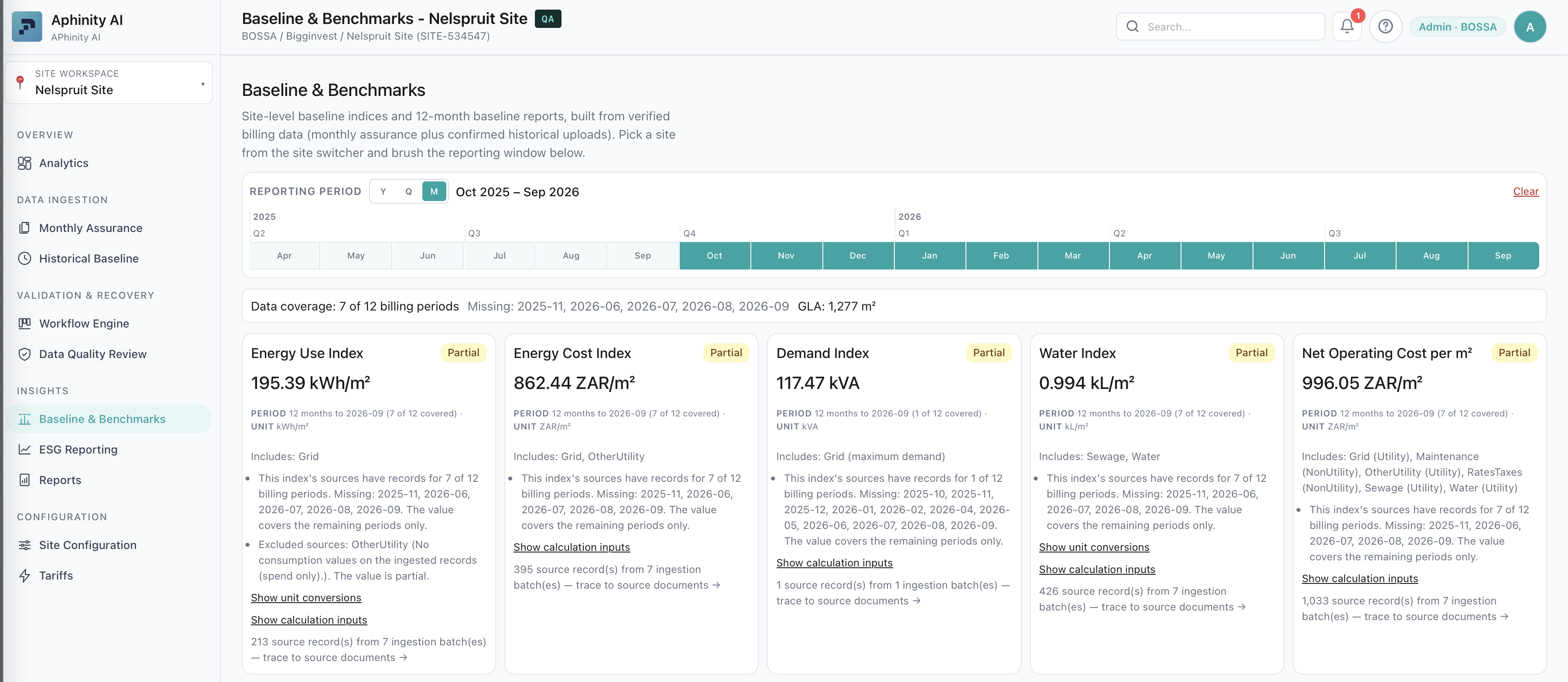Click the QA environment badge
The image size is (1568, 682).
(547, 19)
